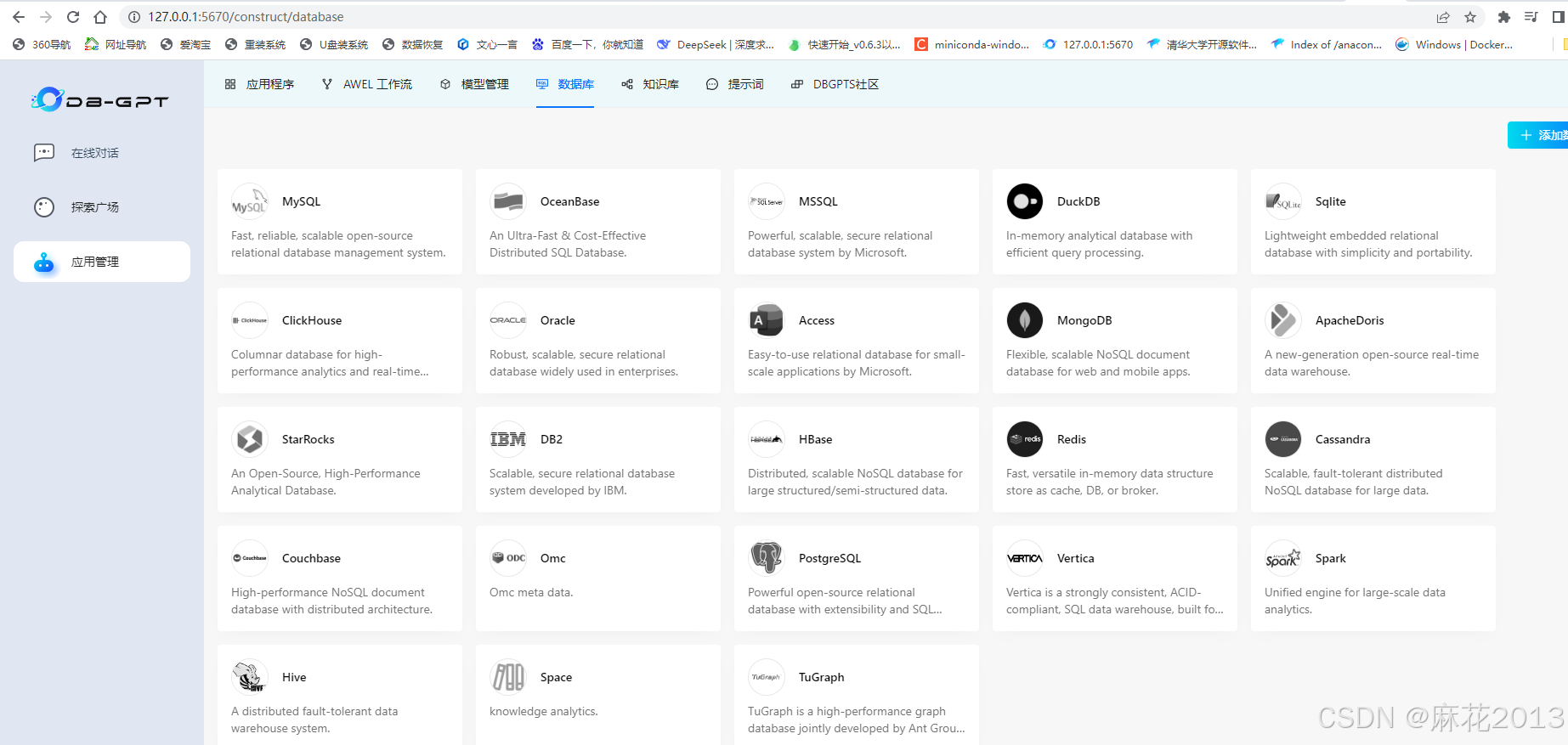Viewport: 1568px width, 745px height.
Task: Open the 应用程序 tab
Action: pyautogui.click(x=259, y=84)
